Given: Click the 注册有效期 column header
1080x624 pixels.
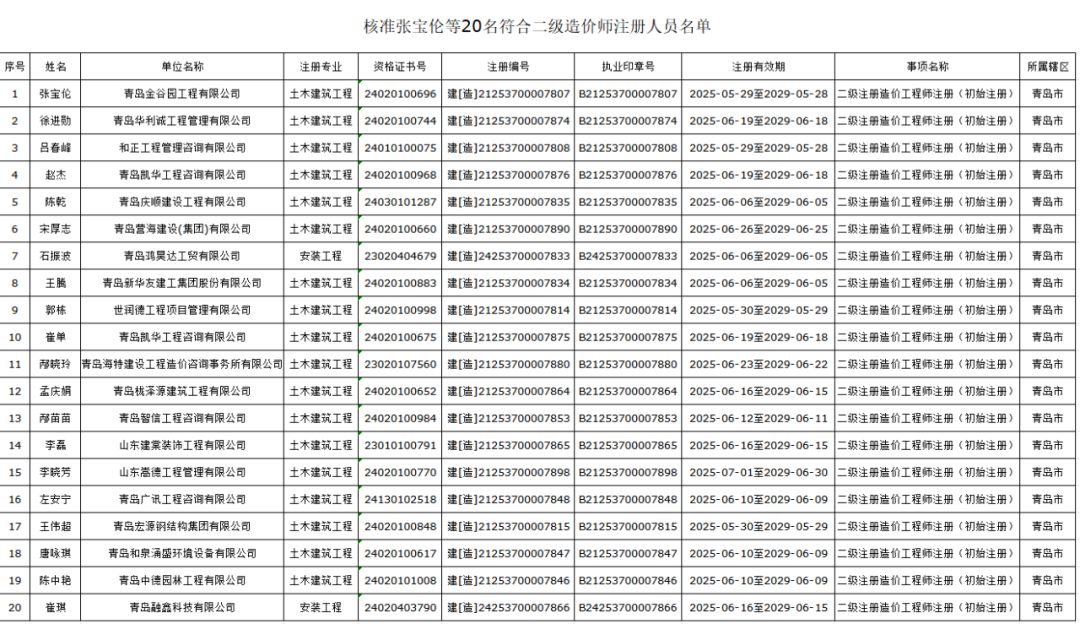Looking at the screenshot, I should click(x=758, y=67).
